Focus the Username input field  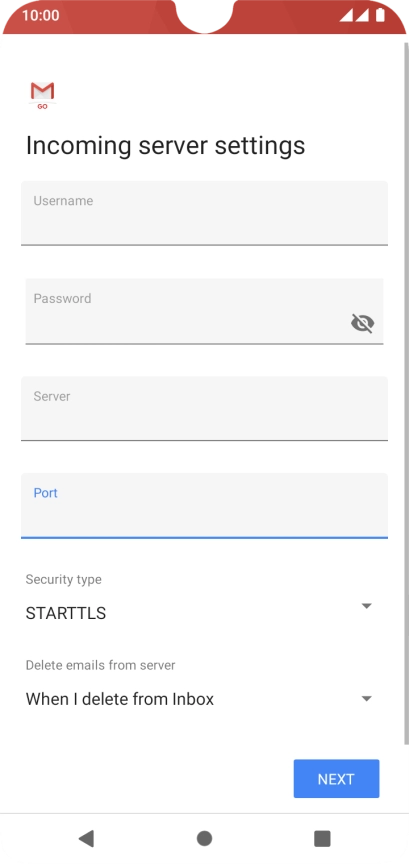tap(204, 213)
